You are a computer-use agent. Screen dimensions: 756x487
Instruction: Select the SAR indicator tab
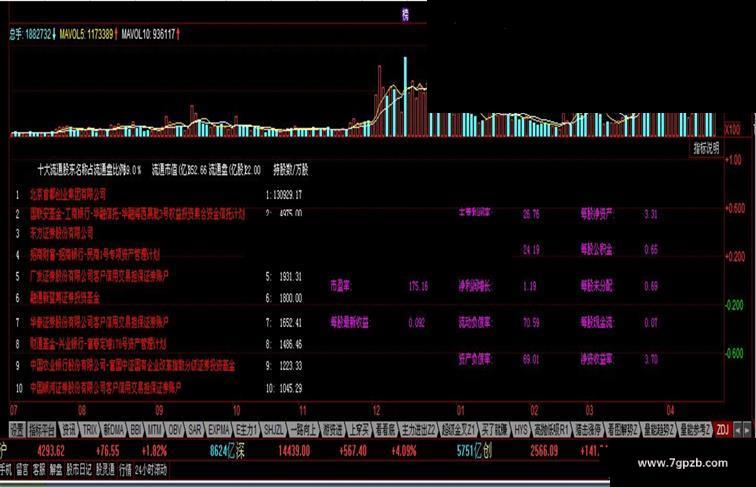pos(194,430)
